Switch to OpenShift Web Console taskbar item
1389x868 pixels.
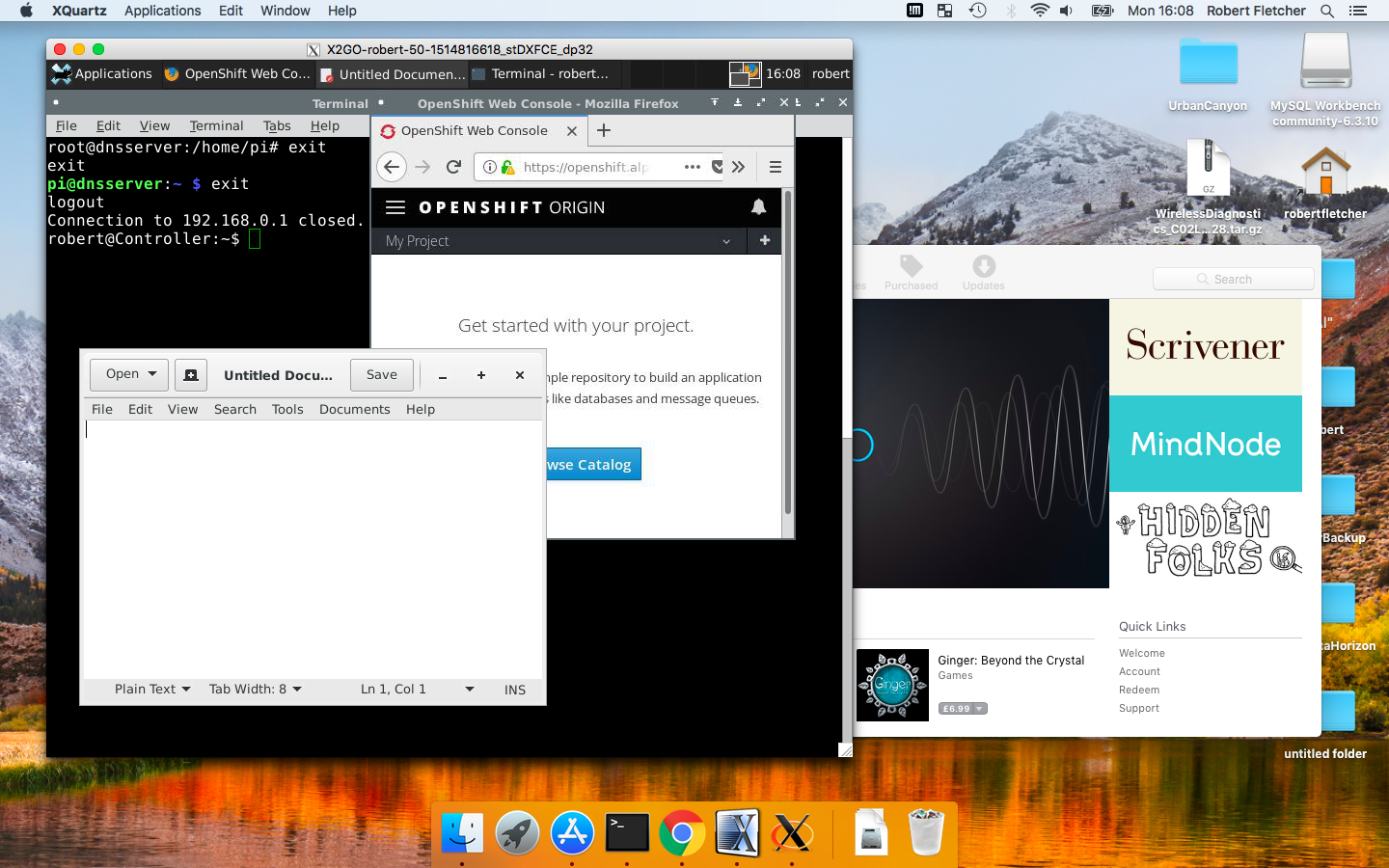pyautogui.click(x=237, y=73)
